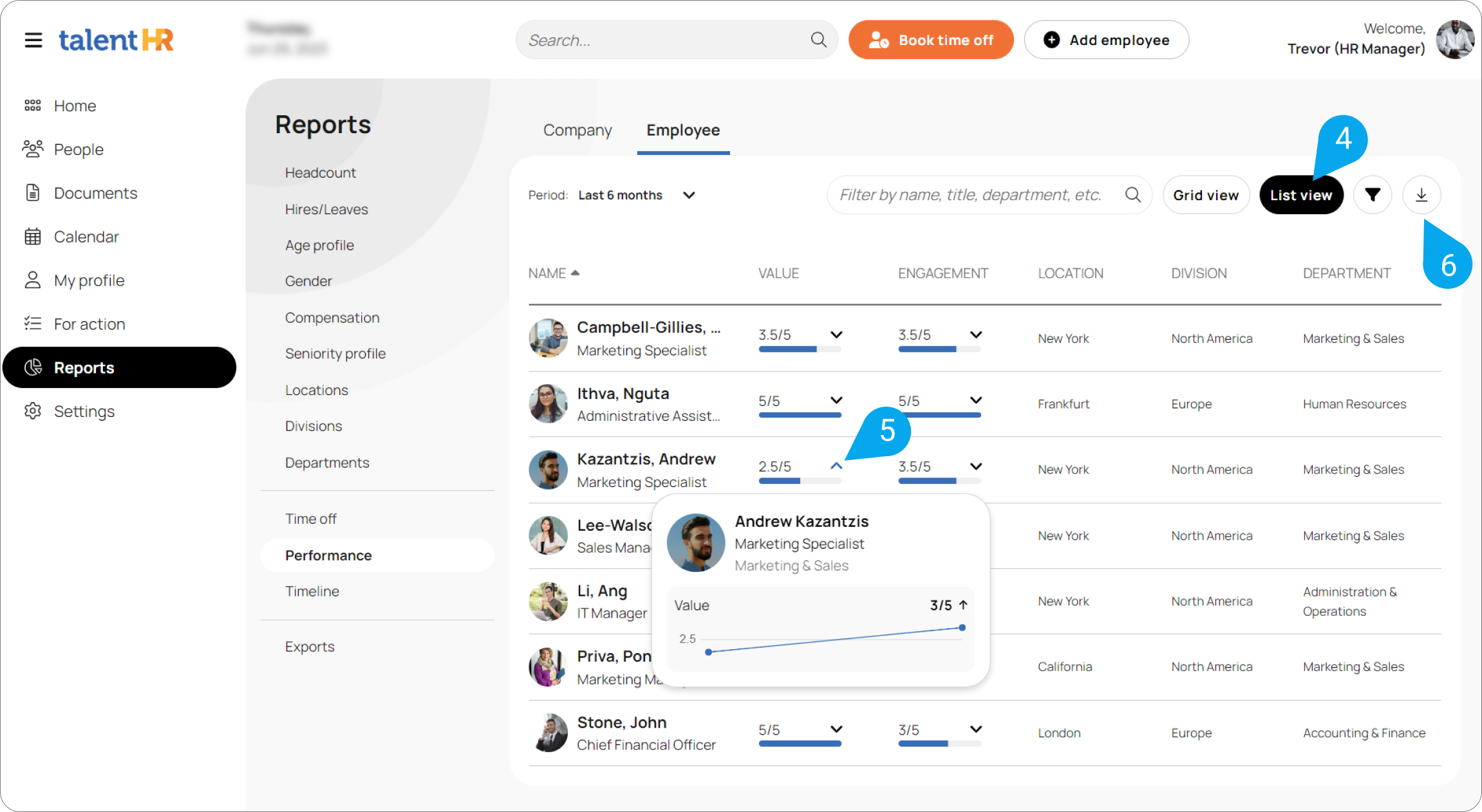Image resolution: width=1482 pixels, height=812 pixels.
Task: Select List view toggle
Action: tap(1300, 195)
